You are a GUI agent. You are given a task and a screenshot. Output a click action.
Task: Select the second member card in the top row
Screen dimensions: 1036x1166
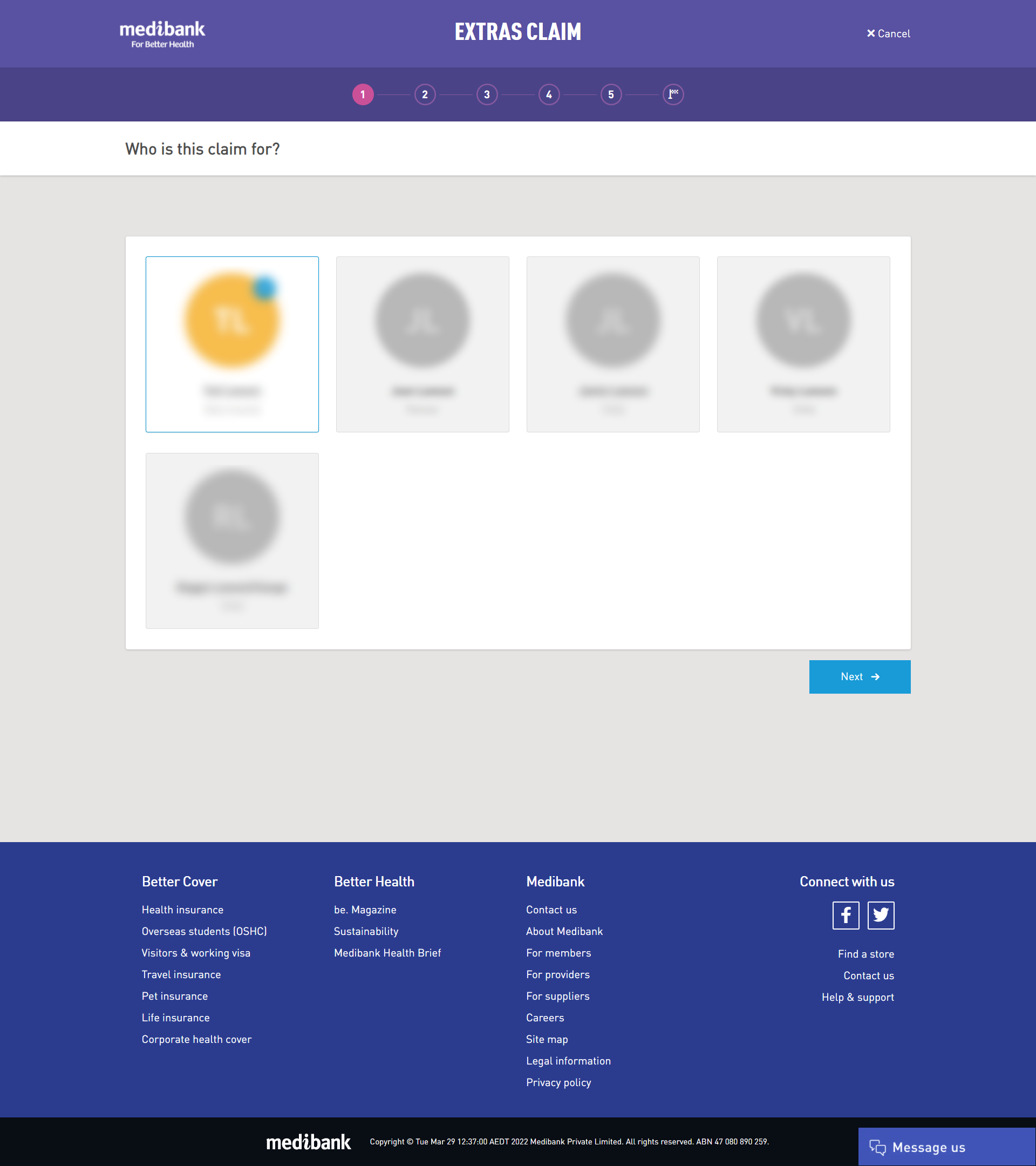click(422, 344)
